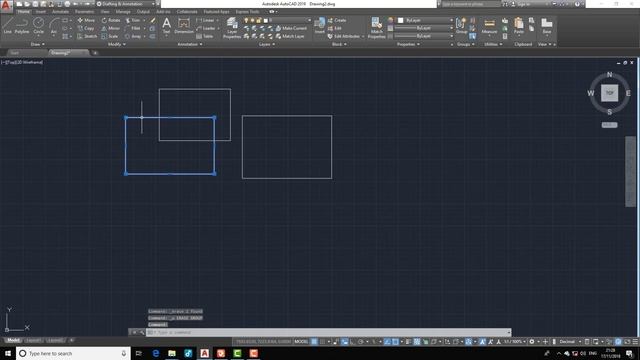The width and height of the screenshot is (640, 360).
Task: Toggle ortho mode in status bar
Action: (x=352, y=341)
